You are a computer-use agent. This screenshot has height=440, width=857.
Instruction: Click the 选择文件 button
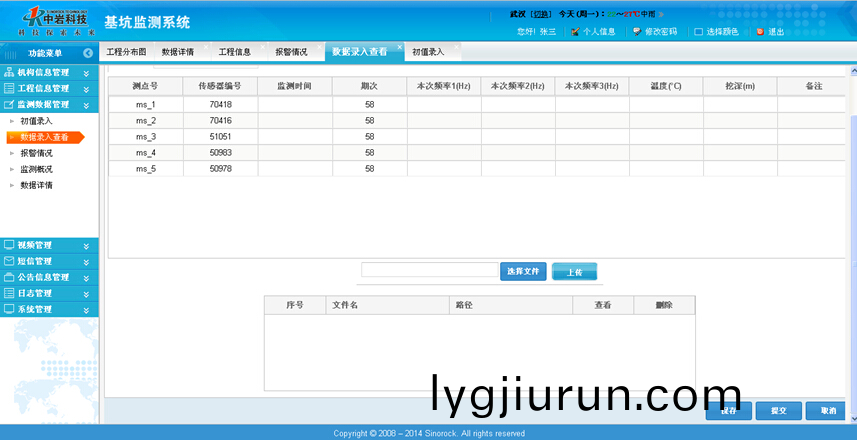[x=523, y=271]
